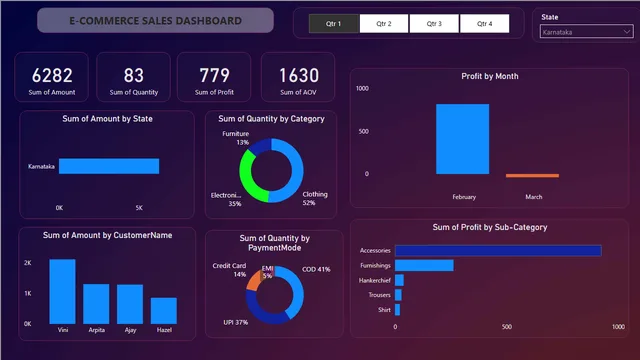Image resolution: width=640 pixels, height=360 pixels.
Task: Click the State dropdown chevron arrow
Action: click(x=627, y=32)
